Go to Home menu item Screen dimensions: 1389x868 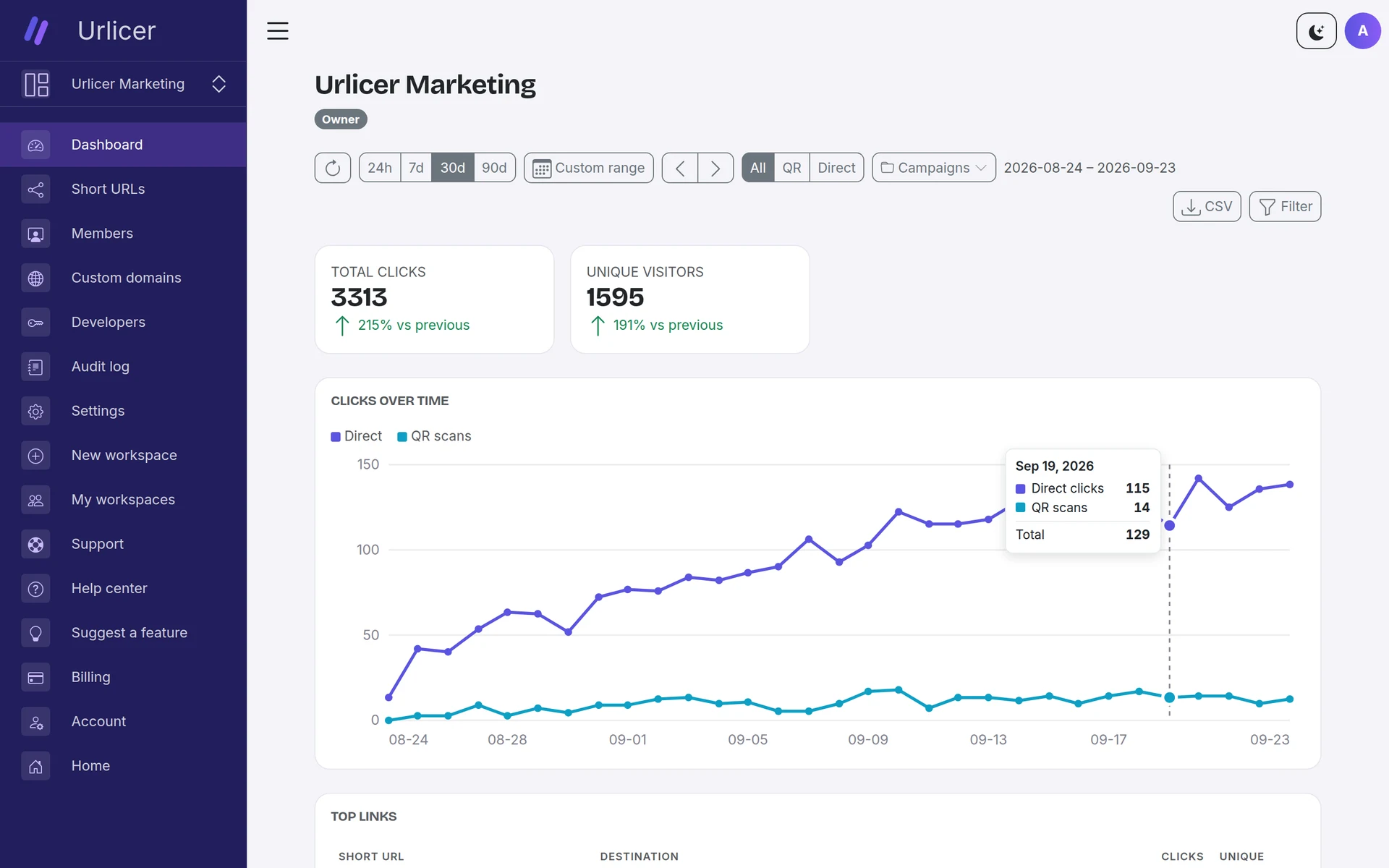point(123,766)
